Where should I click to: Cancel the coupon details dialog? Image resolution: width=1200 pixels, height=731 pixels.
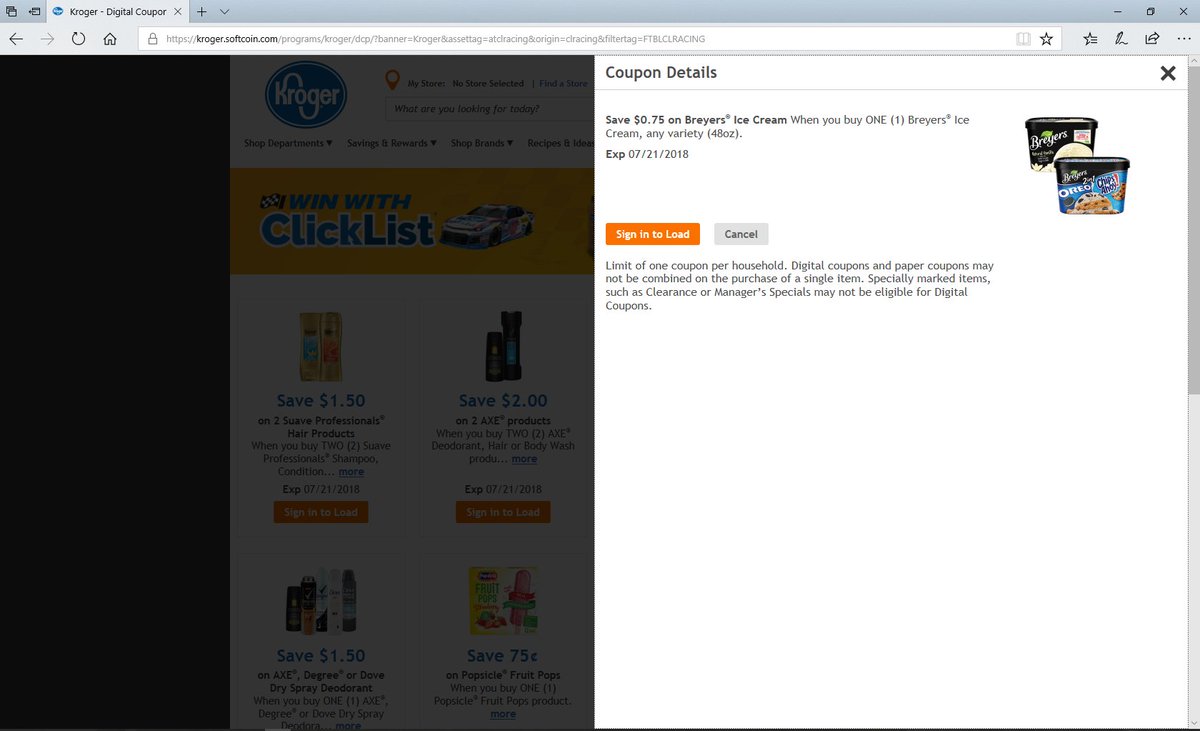(741, 234)
